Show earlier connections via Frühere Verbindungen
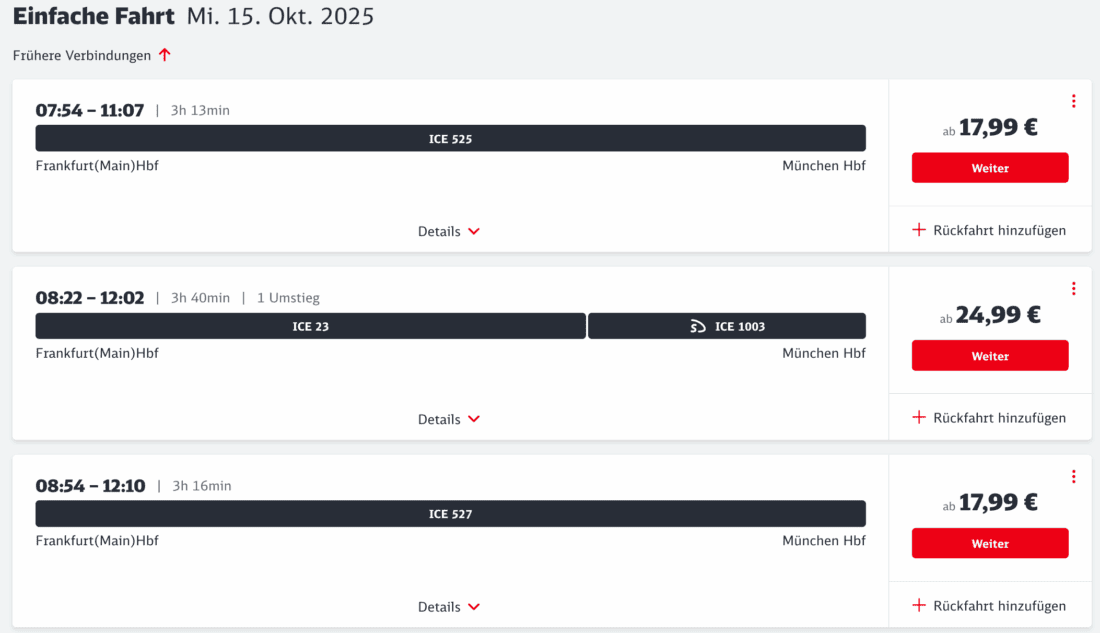Image resolution: width=1100 pixels, height=633 pixels. (x=82, y=55)
